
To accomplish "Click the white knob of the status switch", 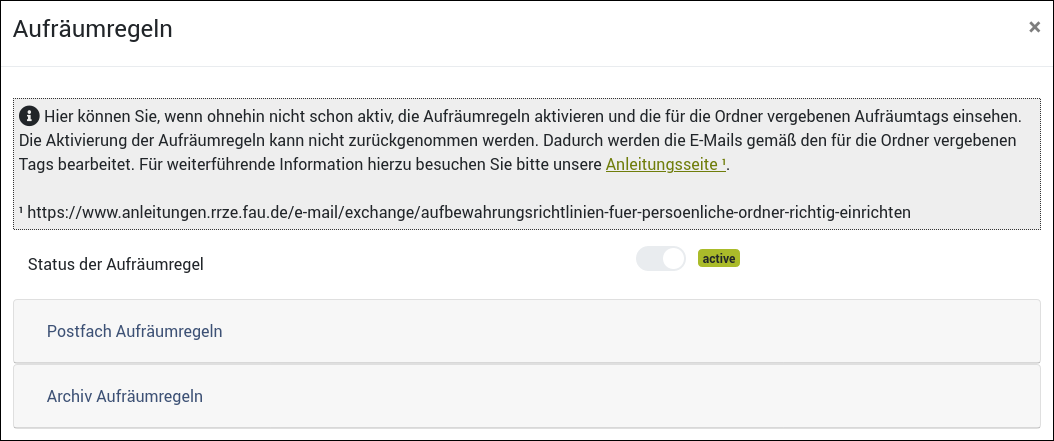I will 673,259.
